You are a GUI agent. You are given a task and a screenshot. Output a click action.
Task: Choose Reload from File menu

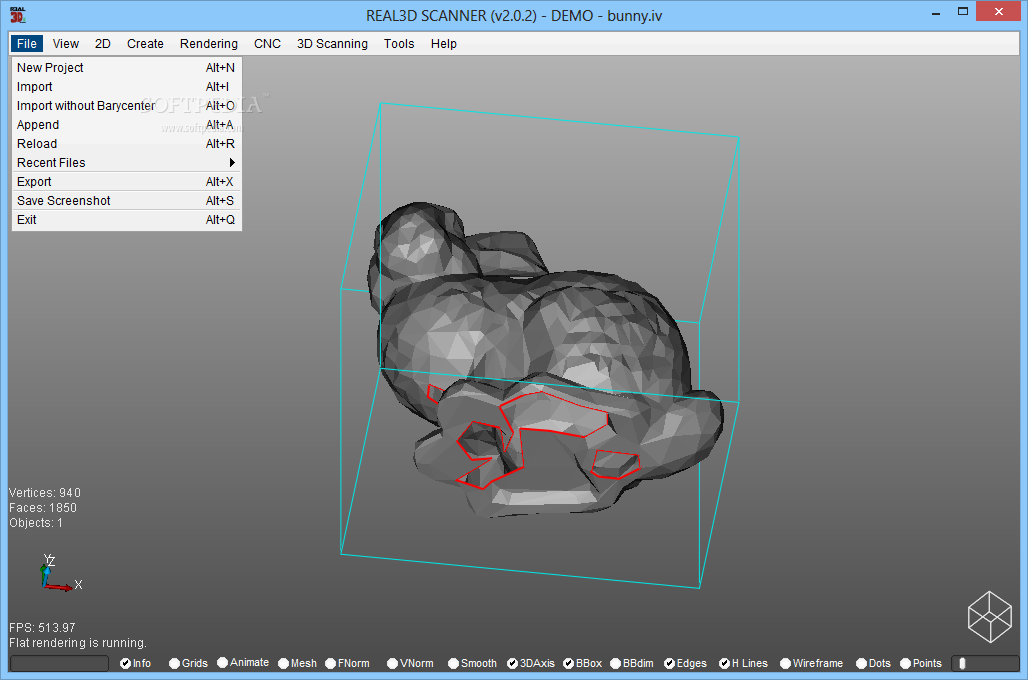coord(127,144)
